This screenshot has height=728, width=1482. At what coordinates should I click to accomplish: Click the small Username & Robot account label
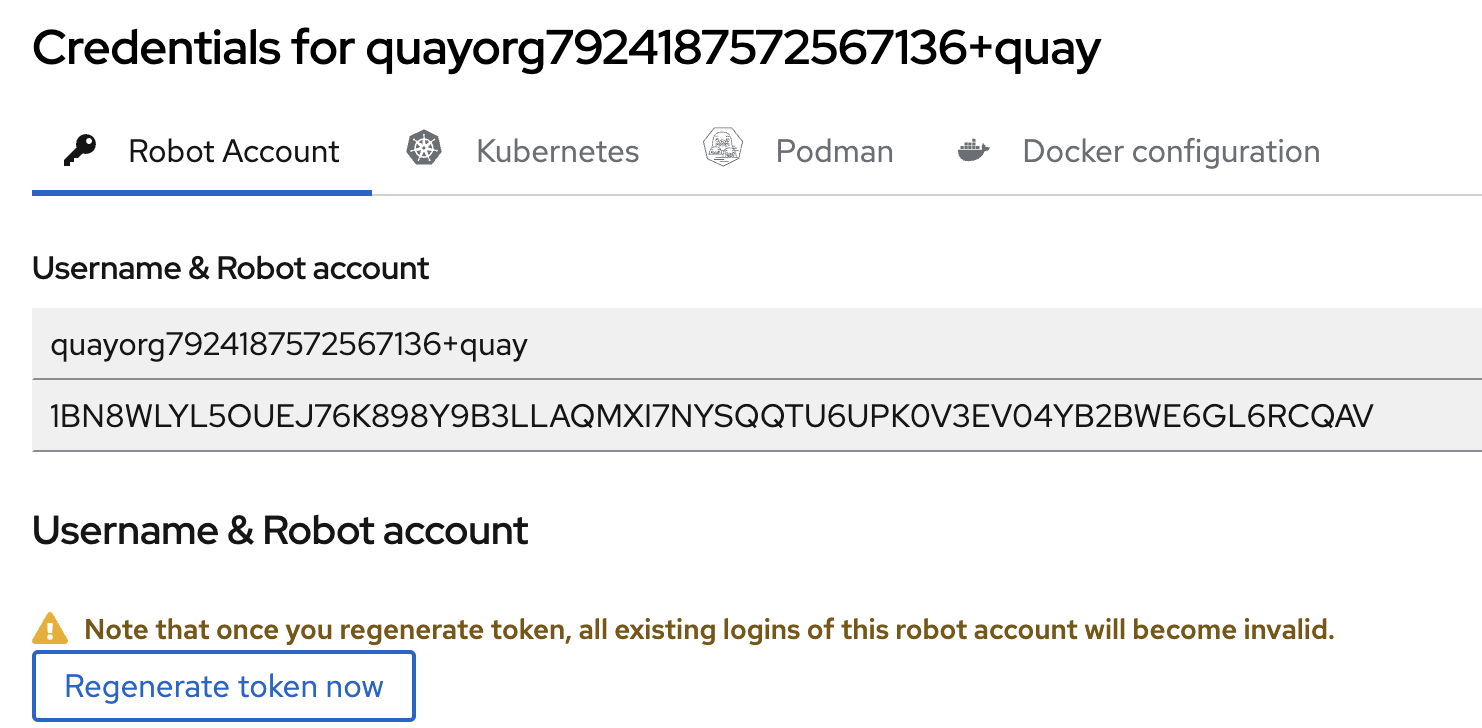231,268
